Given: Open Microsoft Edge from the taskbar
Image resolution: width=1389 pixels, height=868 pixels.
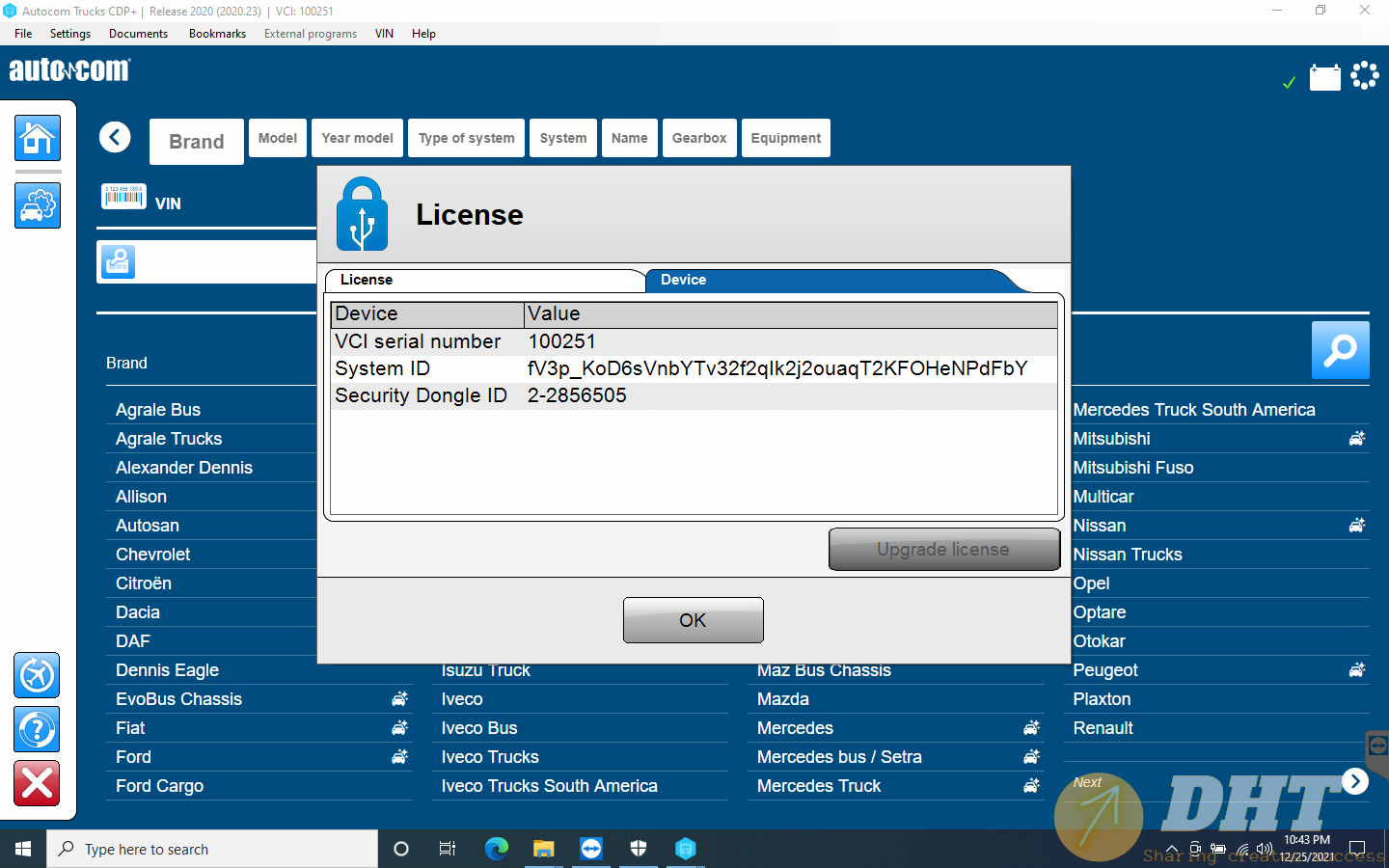Looking at the screenshot, I should point(496,849).
